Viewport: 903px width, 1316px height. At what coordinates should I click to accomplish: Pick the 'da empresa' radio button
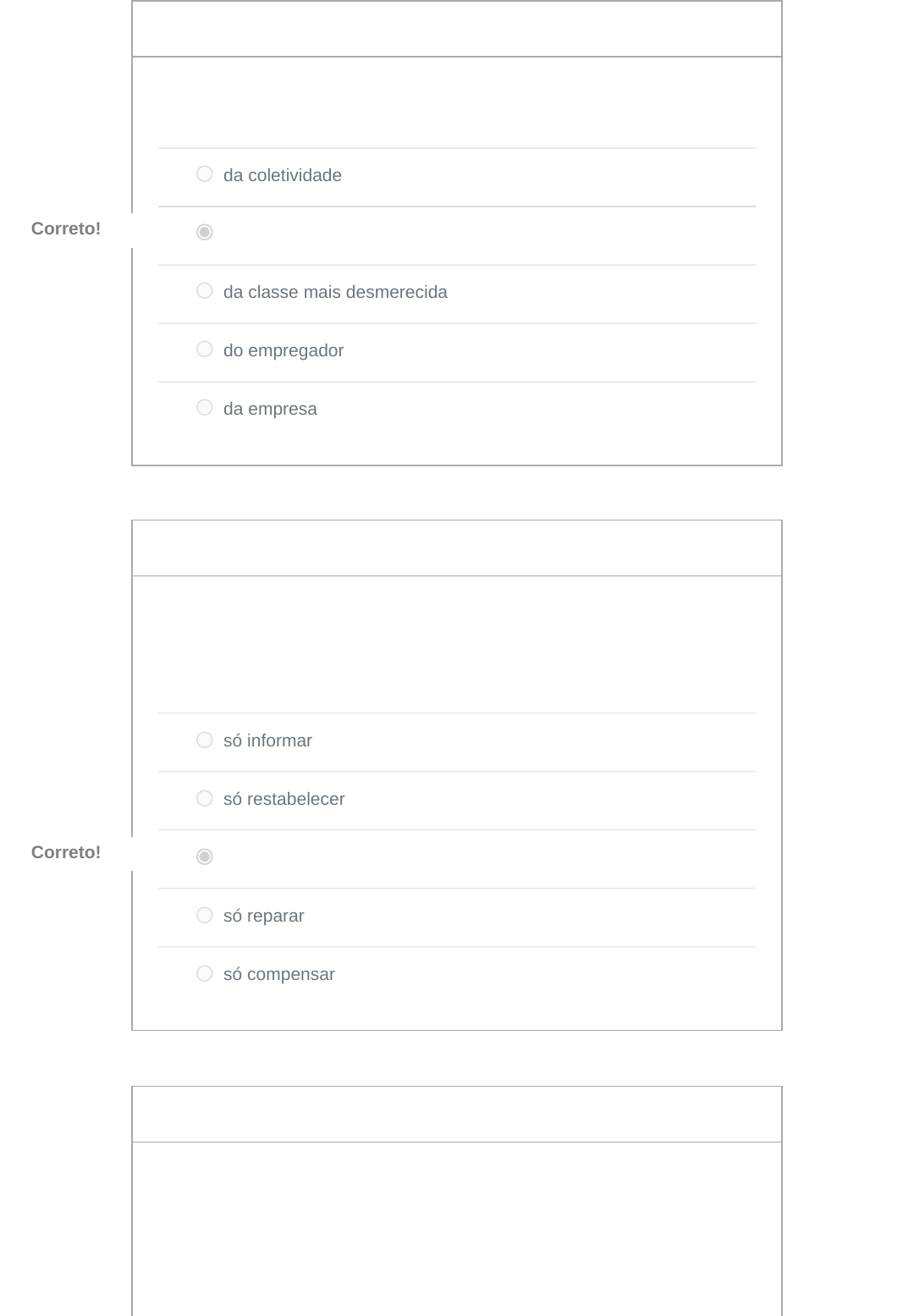205,408
